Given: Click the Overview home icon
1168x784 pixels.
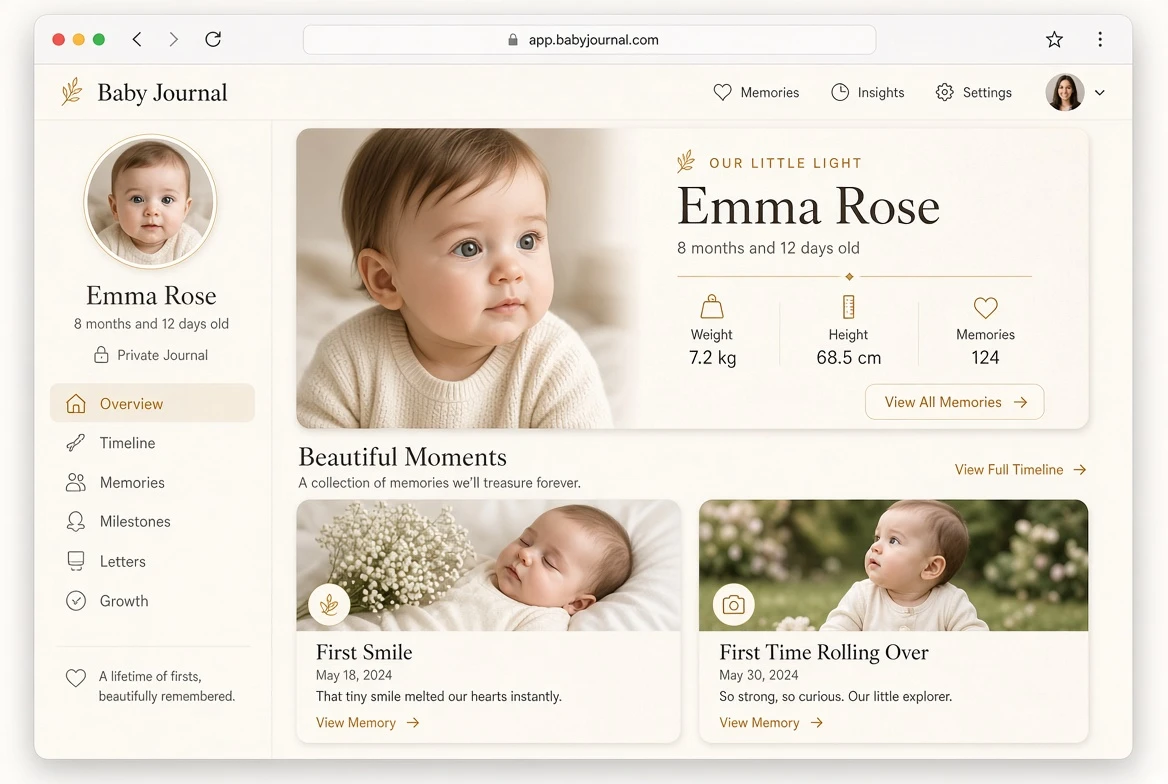Looking at the screenshot, I should [76, 403].
